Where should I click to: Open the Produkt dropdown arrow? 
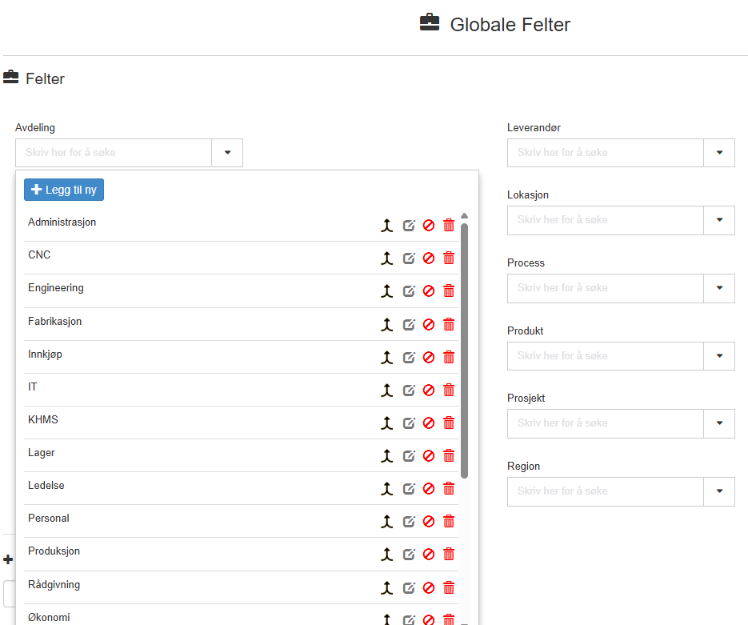click(719, 356)
